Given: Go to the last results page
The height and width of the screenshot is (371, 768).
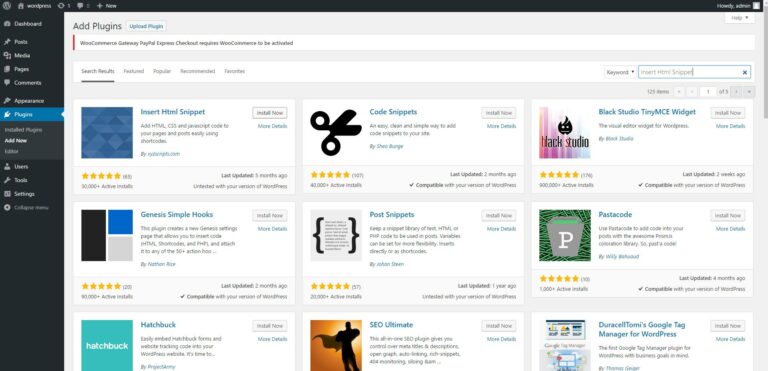Looking at the screenshot, I should pyautogui.click(x=749, y=92).
